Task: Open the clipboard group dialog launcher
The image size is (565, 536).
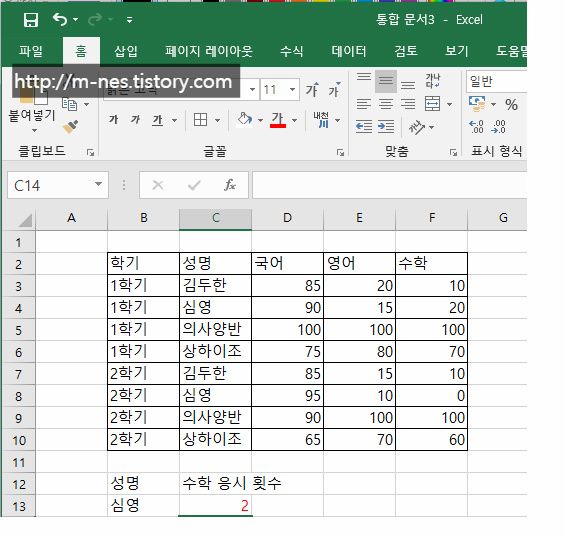Action: point(90,153)
